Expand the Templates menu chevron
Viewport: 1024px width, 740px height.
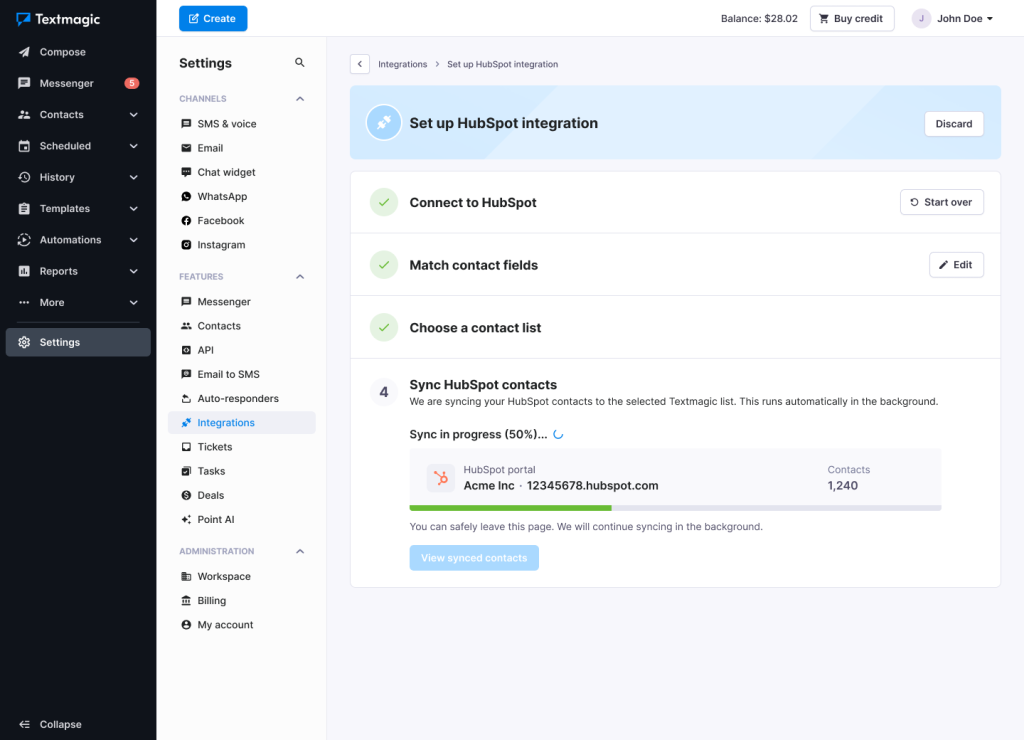coord(133,208)
